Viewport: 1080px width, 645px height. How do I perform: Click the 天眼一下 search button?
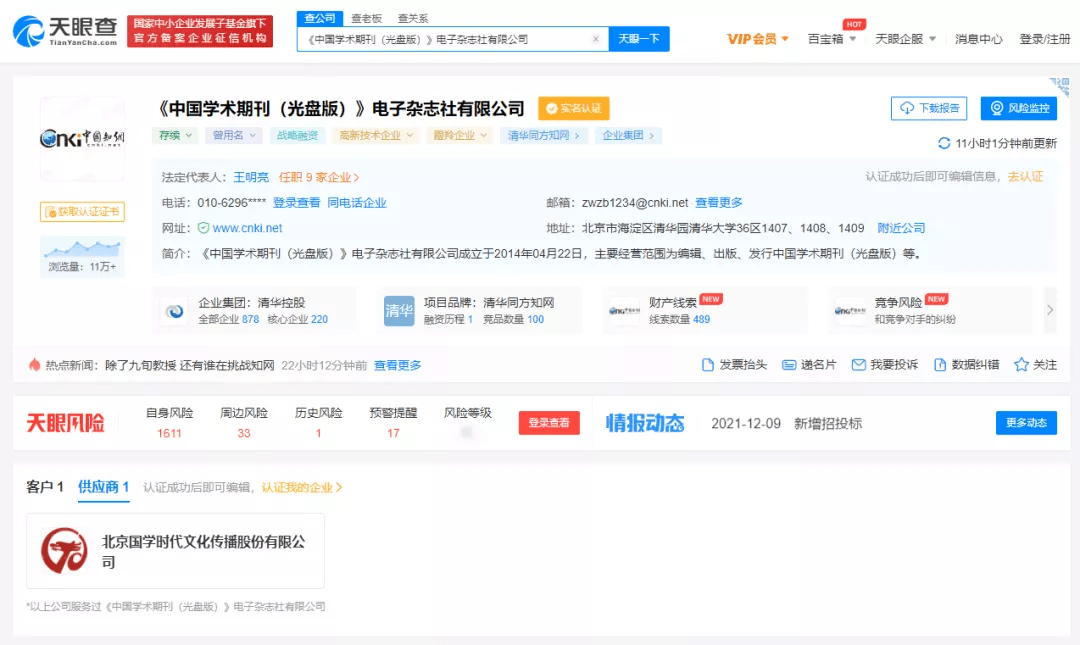point(639,39)
